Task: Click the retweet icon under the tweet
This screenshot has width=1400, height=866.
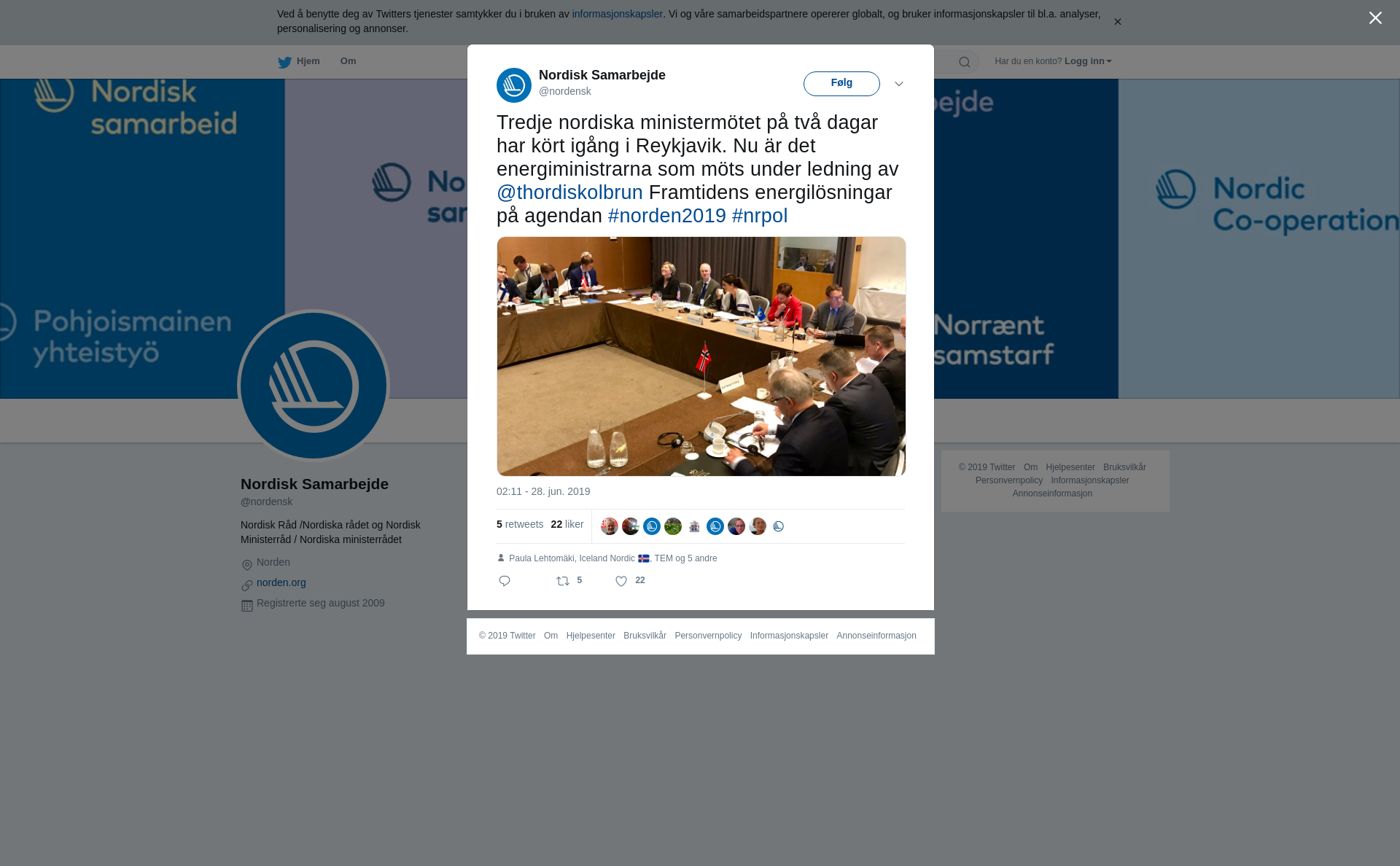Action: [563, 581]
